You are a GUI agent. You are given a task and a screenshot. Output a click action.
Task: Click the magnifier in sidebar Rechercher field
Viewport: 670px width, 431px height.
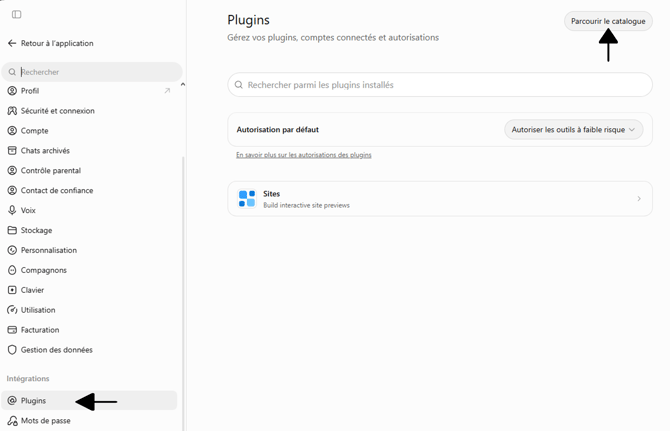tap(12, 72)
